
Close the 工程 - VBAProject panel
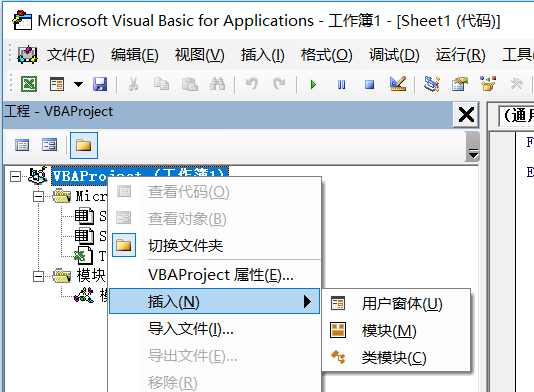(466, 114)
